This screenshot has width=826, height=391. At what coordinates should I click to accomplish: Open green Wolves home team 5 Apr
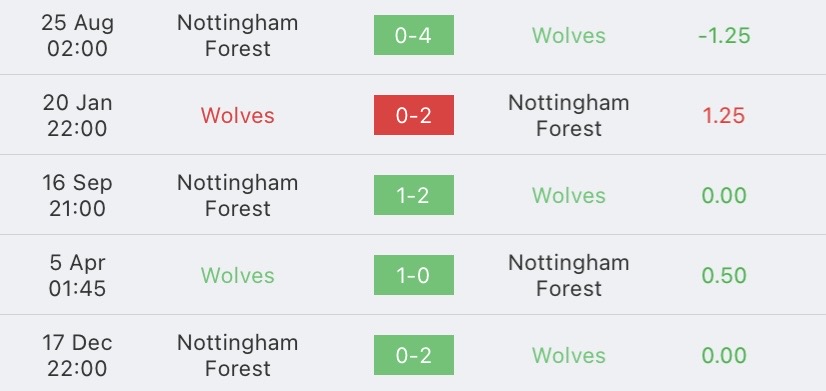238,276
